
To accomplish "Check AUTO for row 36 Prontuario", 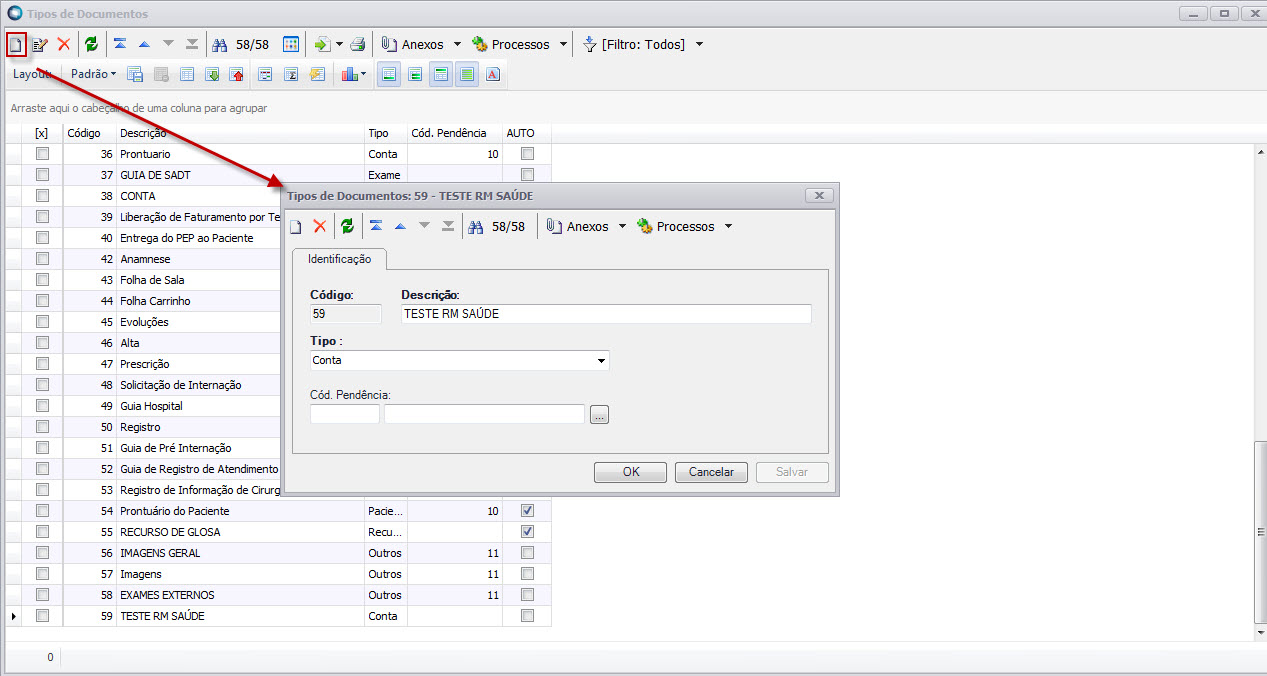I will 527,154.
